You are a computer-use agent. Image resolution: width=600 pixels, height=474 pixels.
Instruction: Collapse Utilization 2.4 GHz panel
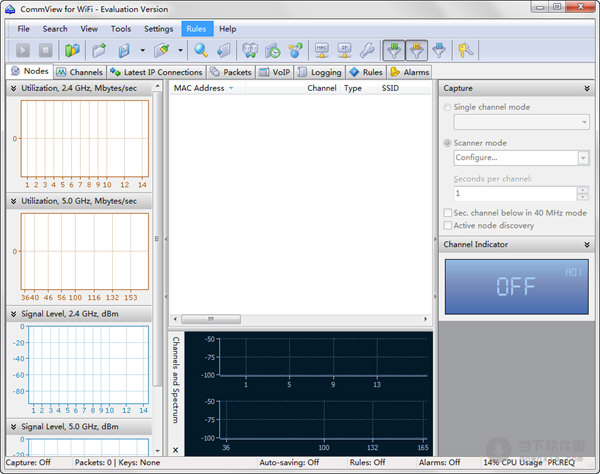13,88
